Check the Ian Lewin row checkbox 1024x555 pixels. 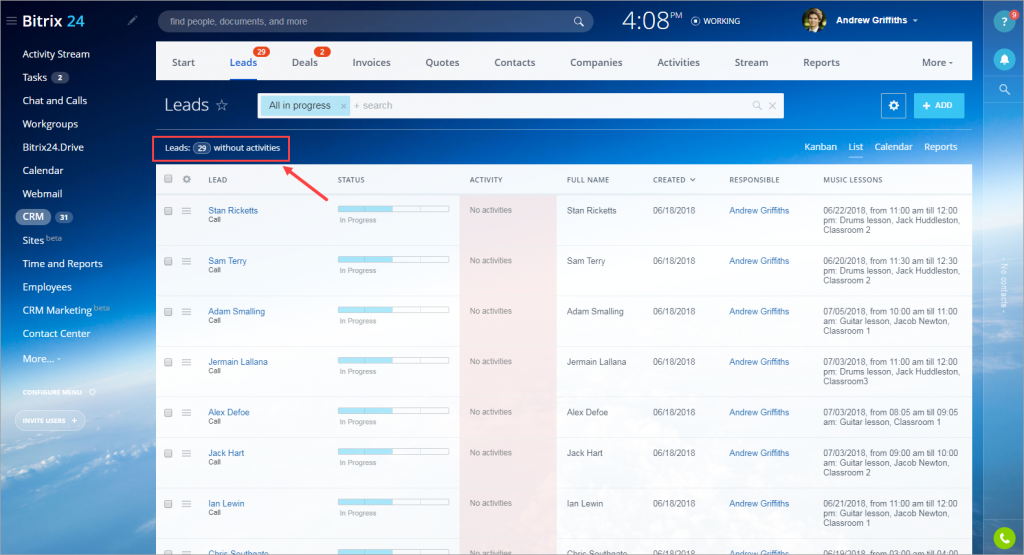(x=168, y=504)
